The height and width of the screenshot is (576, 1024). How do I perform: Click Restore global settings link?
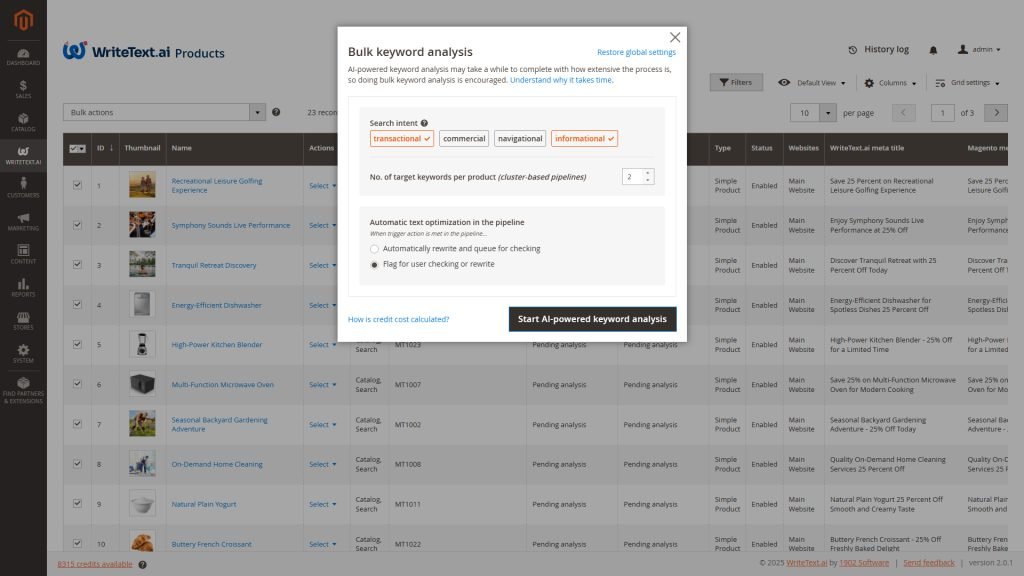coord(636,52)
